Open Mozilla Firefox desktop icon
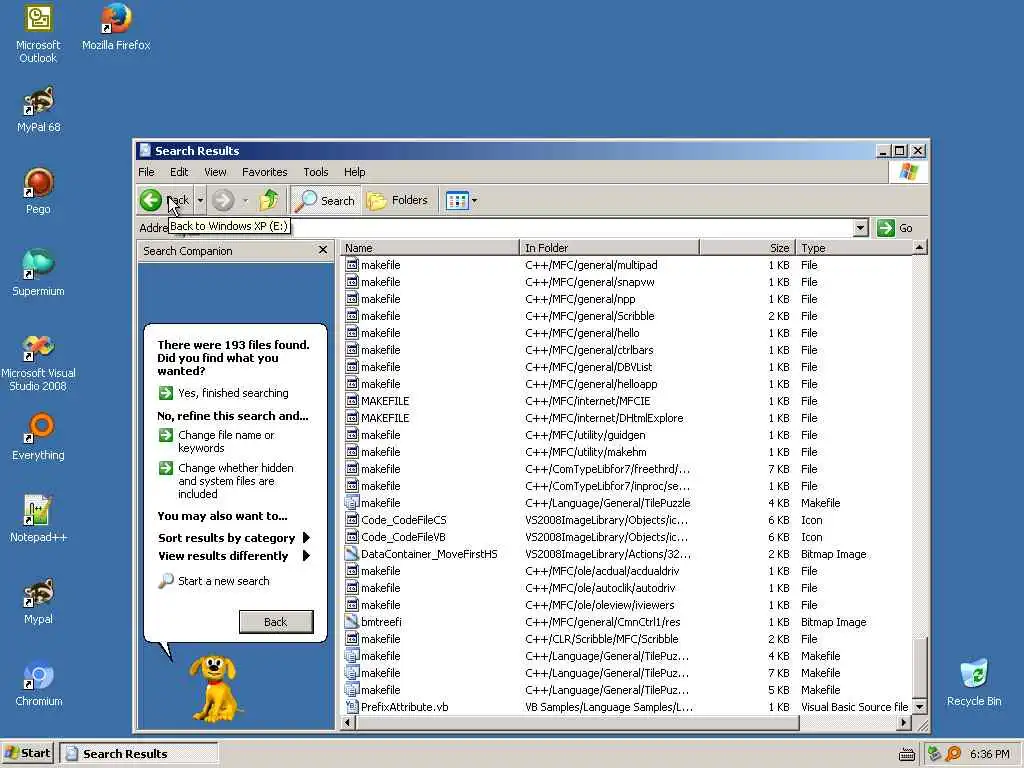Image resolution: width=1024 pixels, height=768 pixels. coord(116,27)
